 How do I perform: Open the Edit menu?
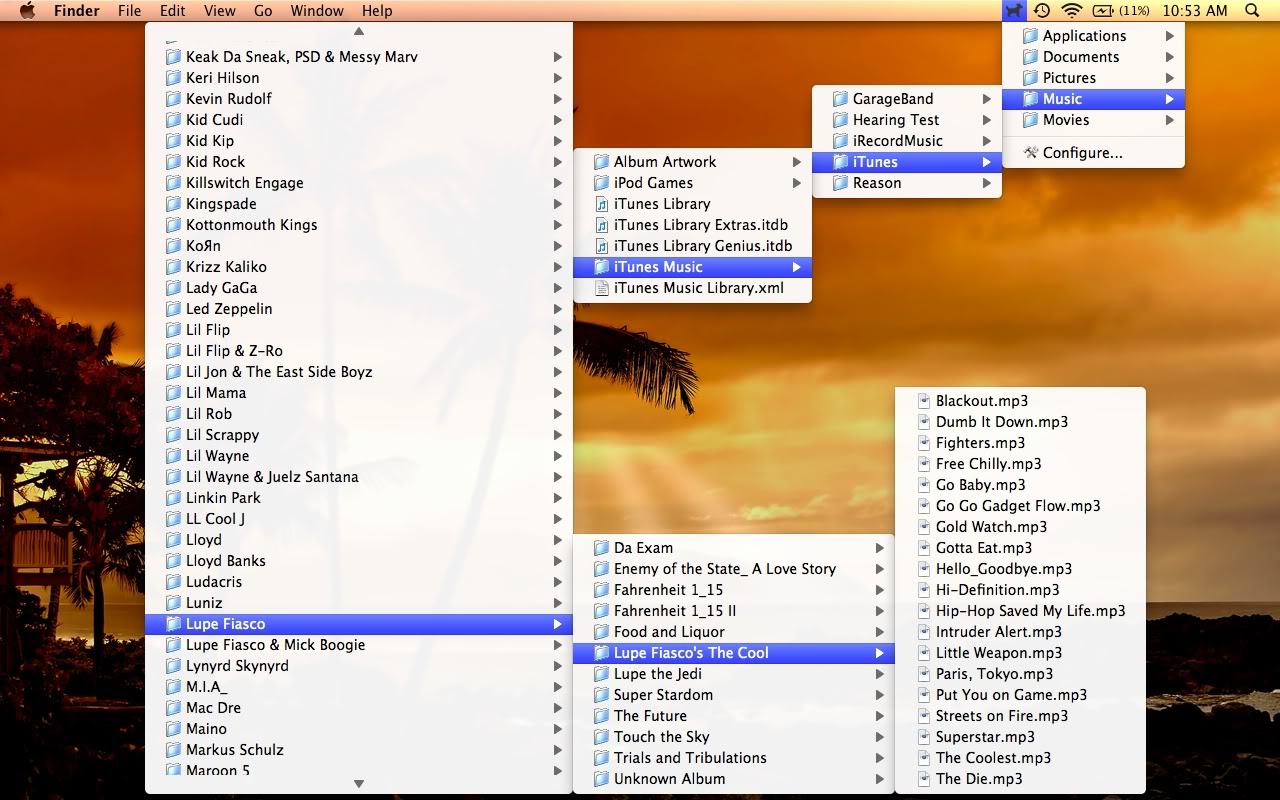(x=173, y=11)
